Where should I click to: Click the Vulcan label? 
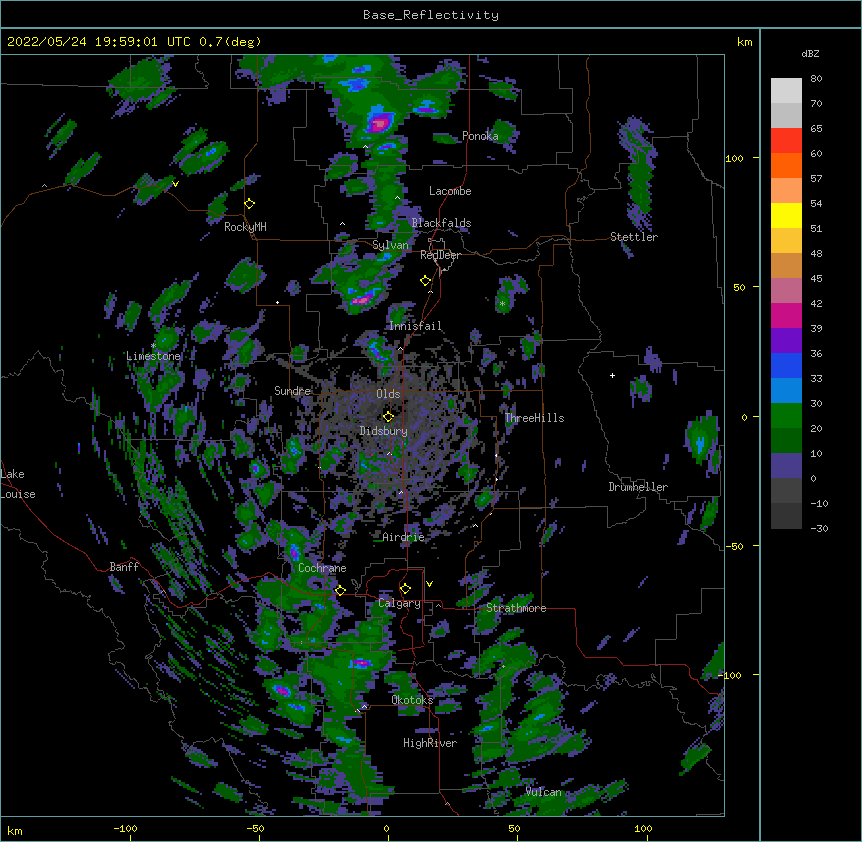pyautogui.click(x=543, y=792)
